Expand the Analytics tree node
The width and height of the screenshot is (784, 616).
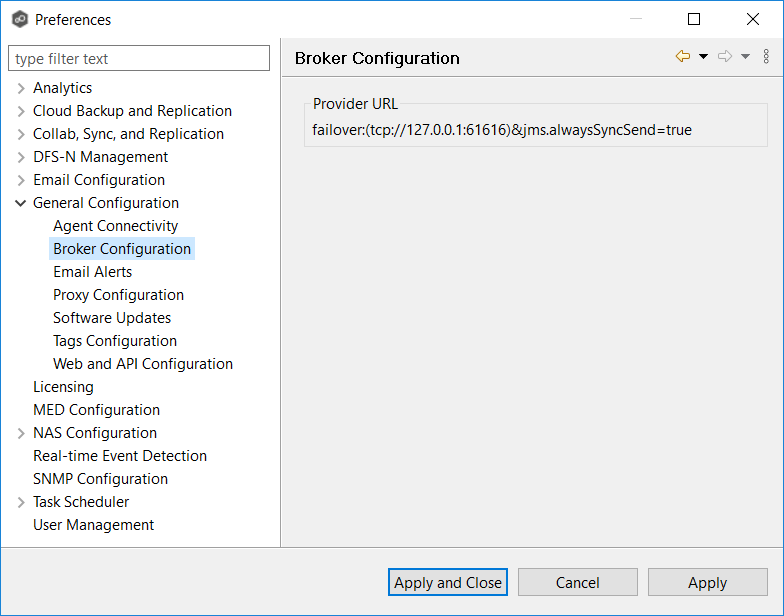pyautogui.click(x=21, y=88)
